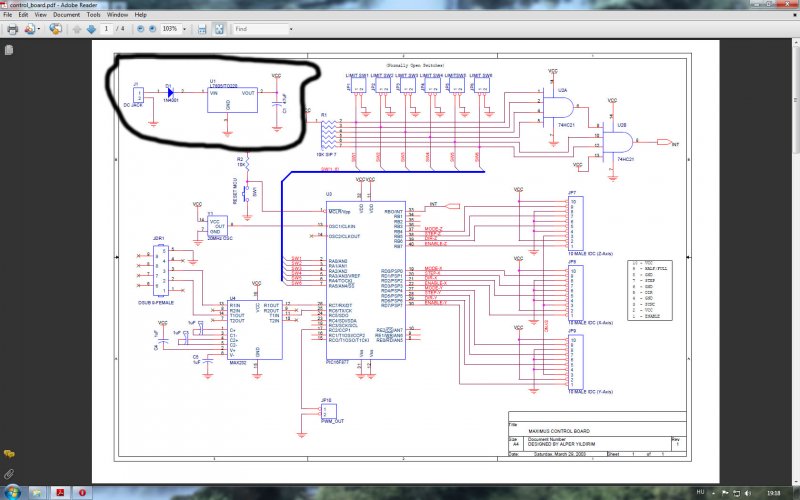Show hidden tray icons arrow
Viewport: 800px width, 500px height.
coord(714,493)
